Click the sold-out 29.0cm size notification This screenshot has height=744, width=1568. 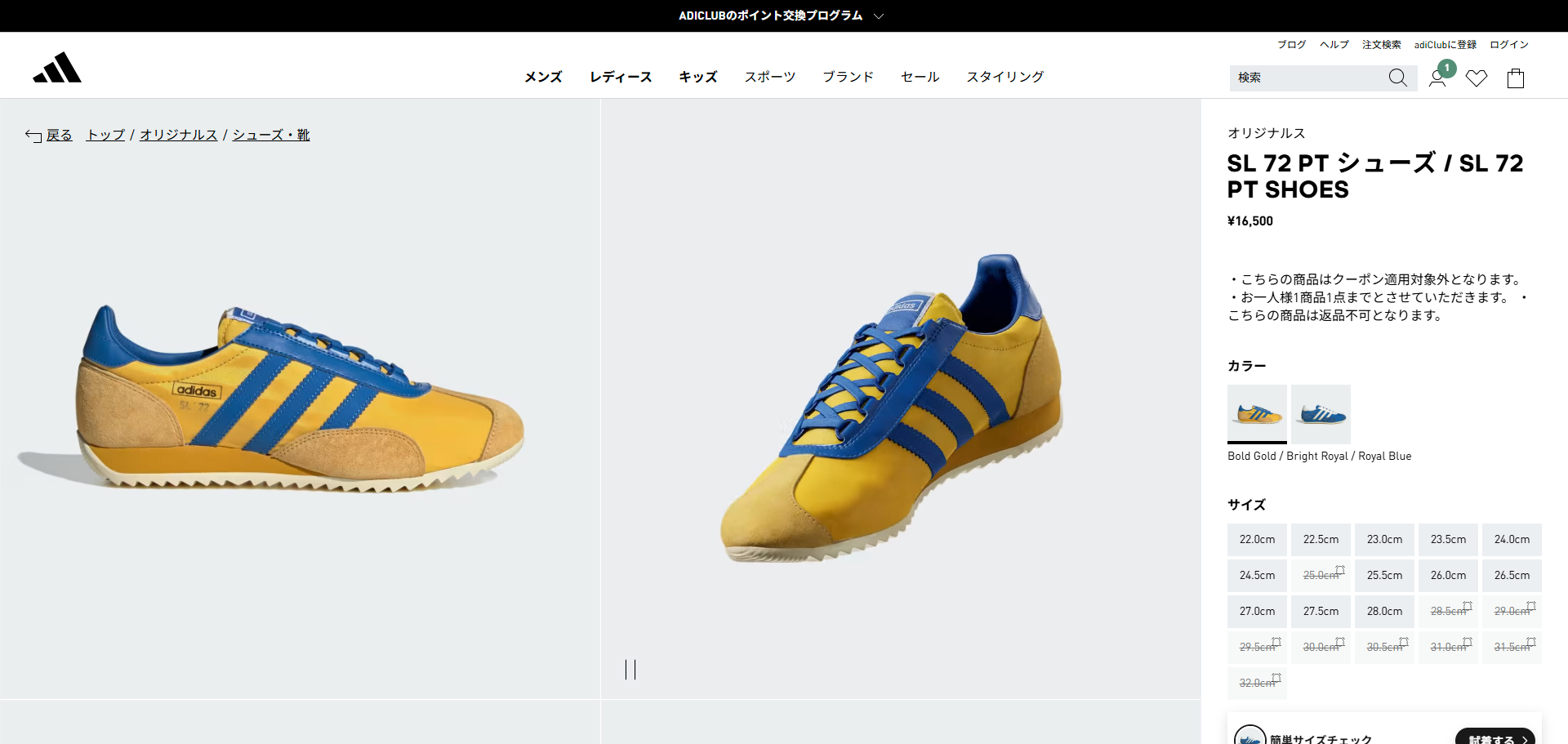point(1512,612)
